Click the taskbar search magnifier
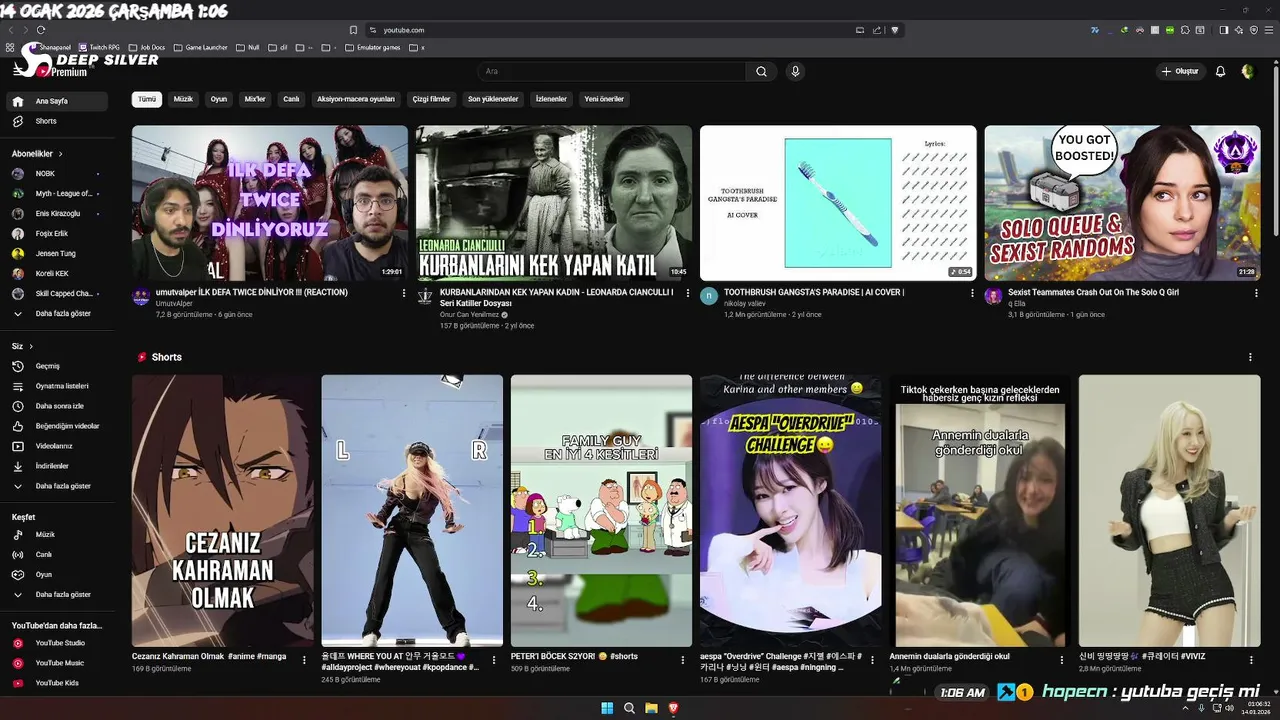The height and width of the screenshot is (720, 1280). point(629,708)
